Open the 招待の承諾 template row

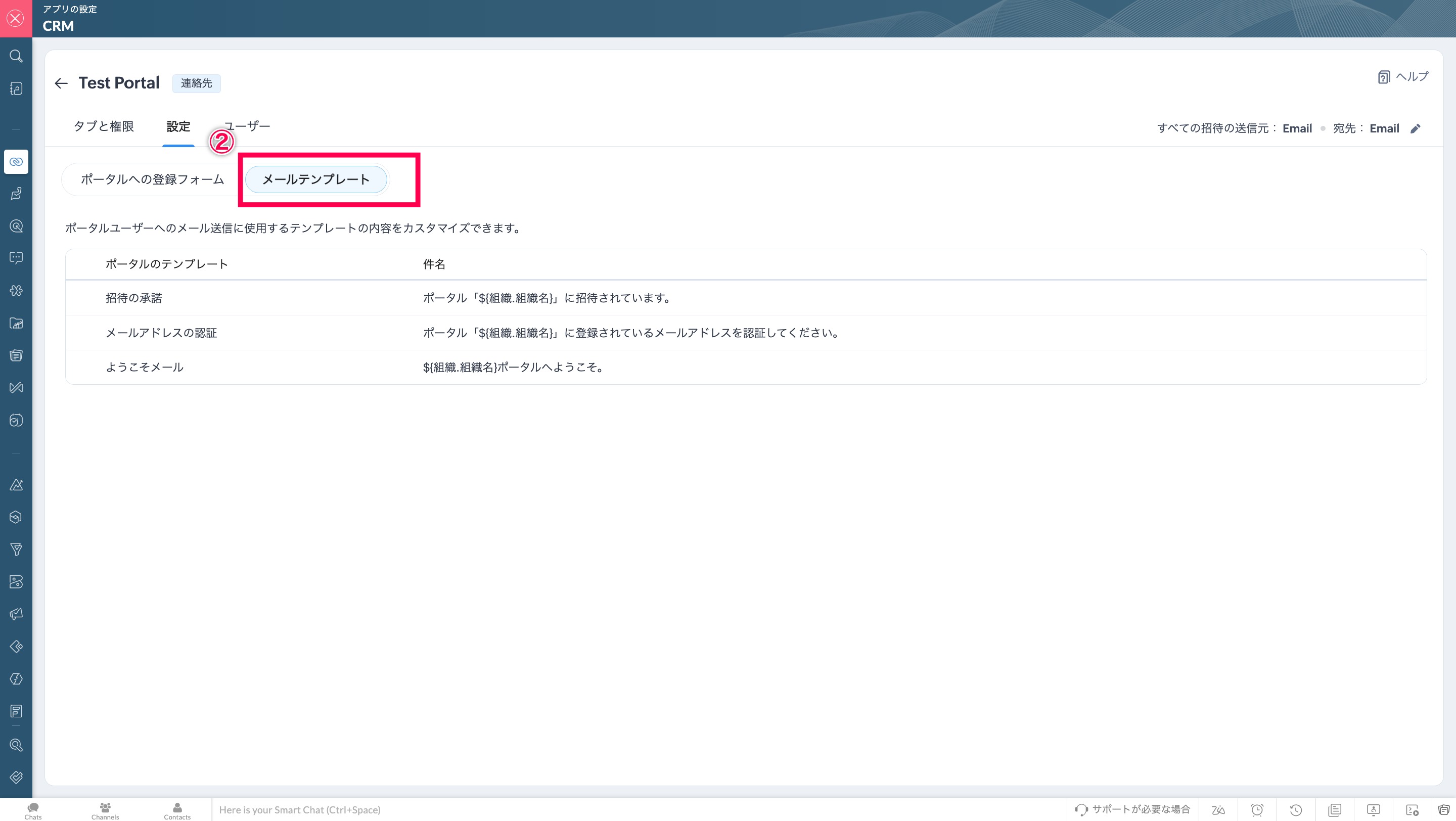point(134,298)
